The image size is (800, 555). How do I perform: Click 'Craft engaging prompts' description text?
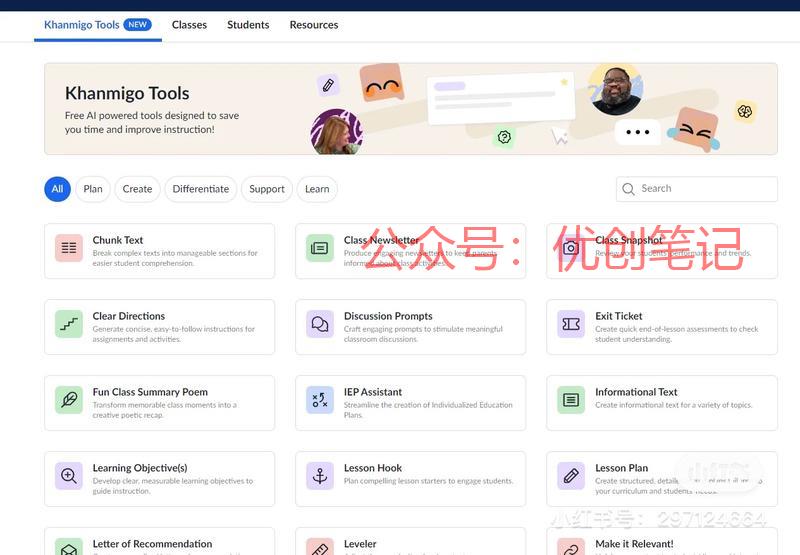pos(423,334)
